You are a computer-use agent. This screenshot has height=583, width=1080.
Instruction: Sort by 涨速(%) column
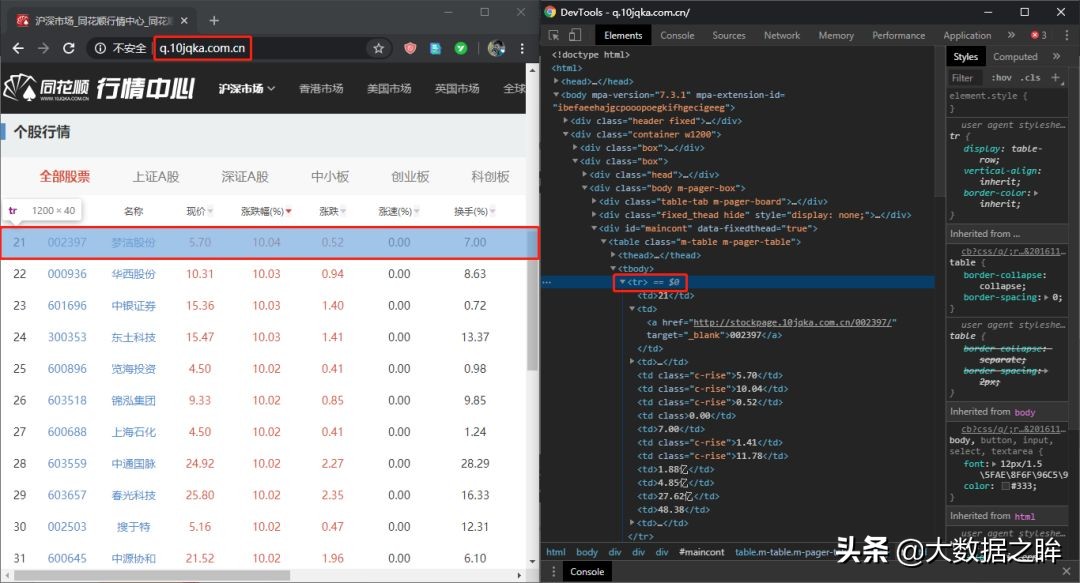point(399,212)
